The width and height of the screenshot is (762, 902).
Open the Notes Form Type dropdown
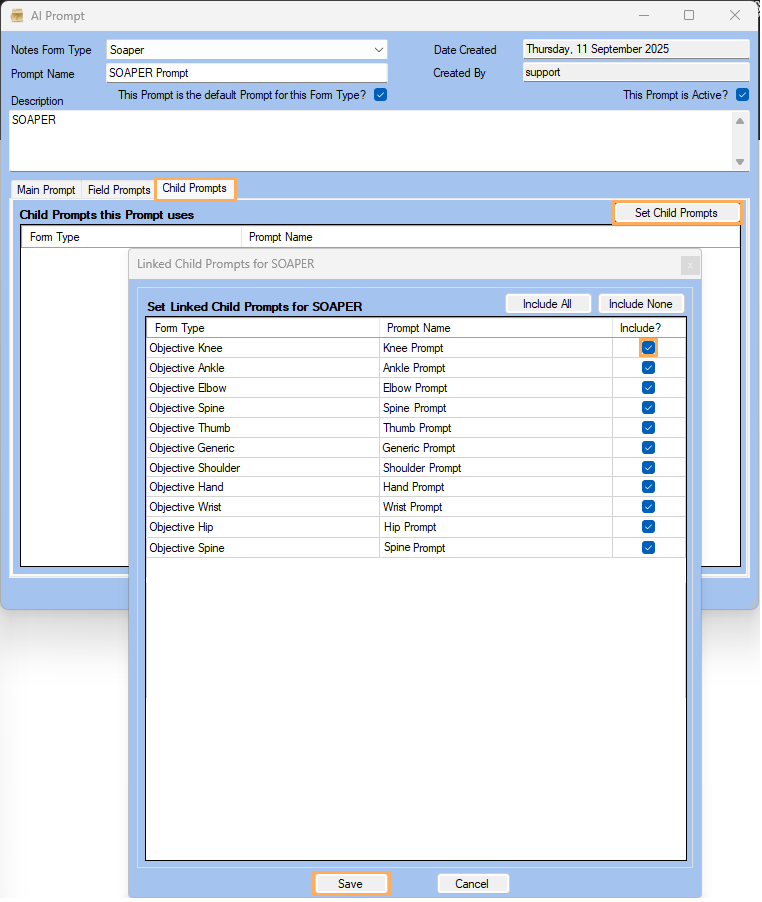pyautogui.click(x=379, y=50)
